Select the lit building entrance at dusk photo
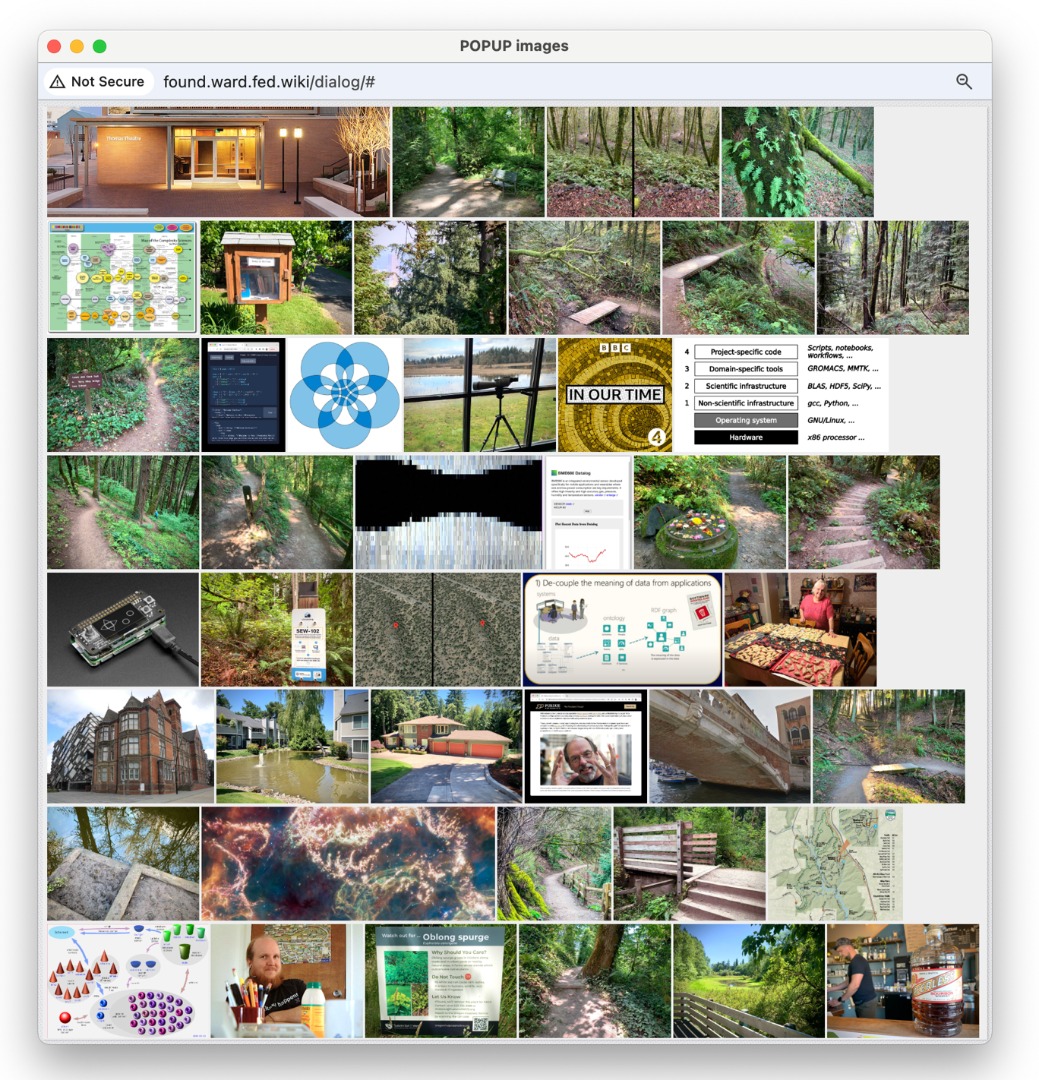The image size is (1039, 1080). pyautogui.click(x=218, y=162)
